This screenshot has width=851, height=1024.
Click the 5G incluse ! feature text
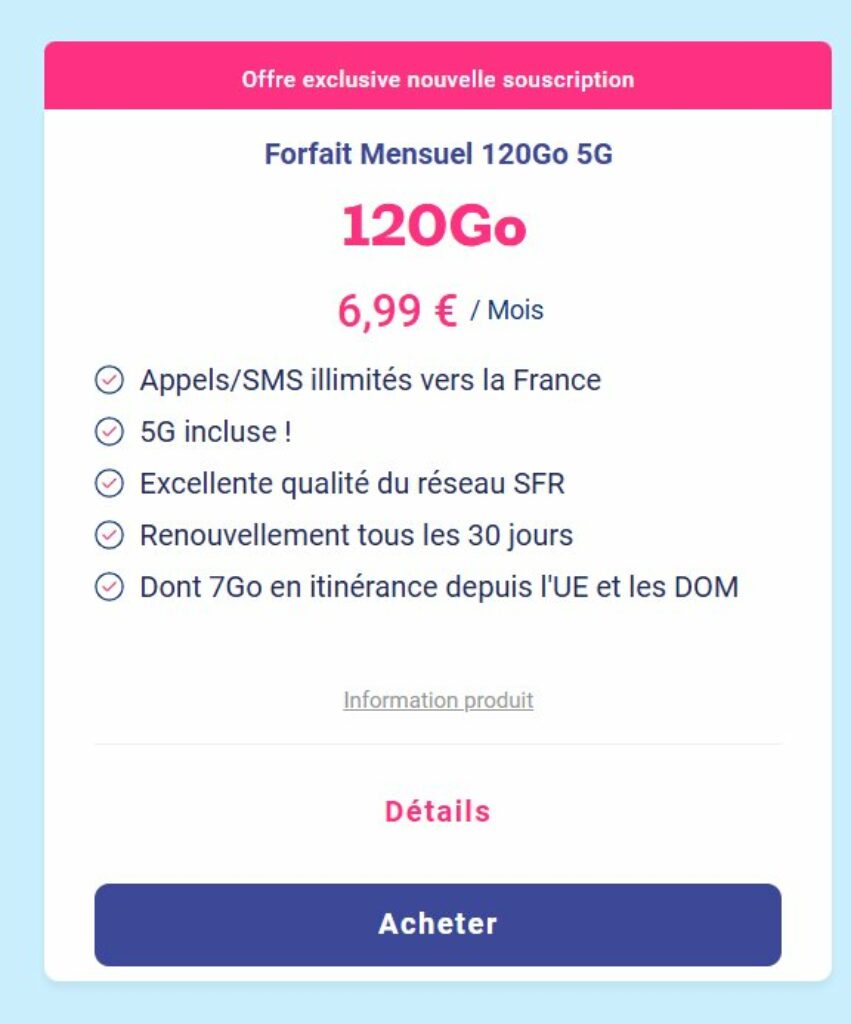point(216,432)
